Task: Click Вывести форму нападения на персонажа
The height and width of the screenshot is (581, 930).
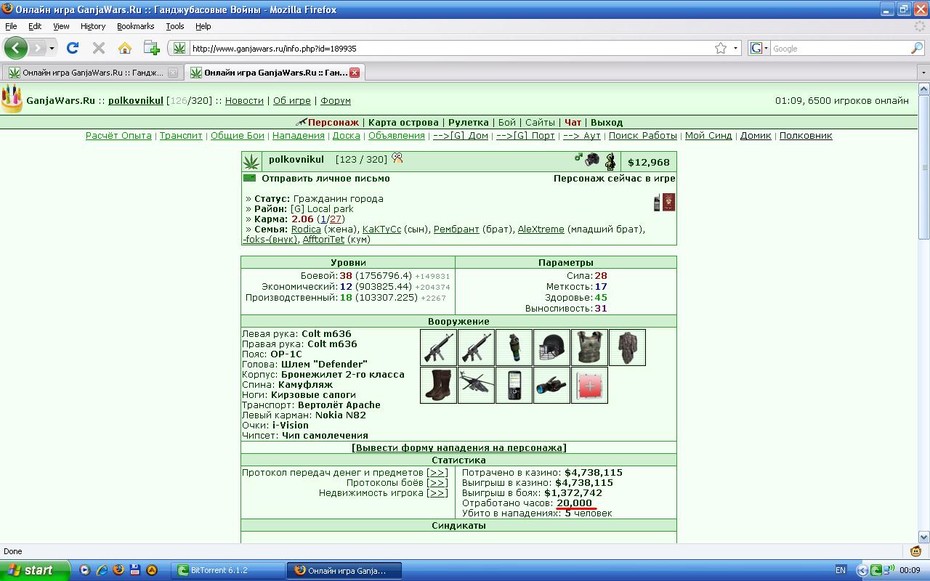Action: click(x=458, y=448)
